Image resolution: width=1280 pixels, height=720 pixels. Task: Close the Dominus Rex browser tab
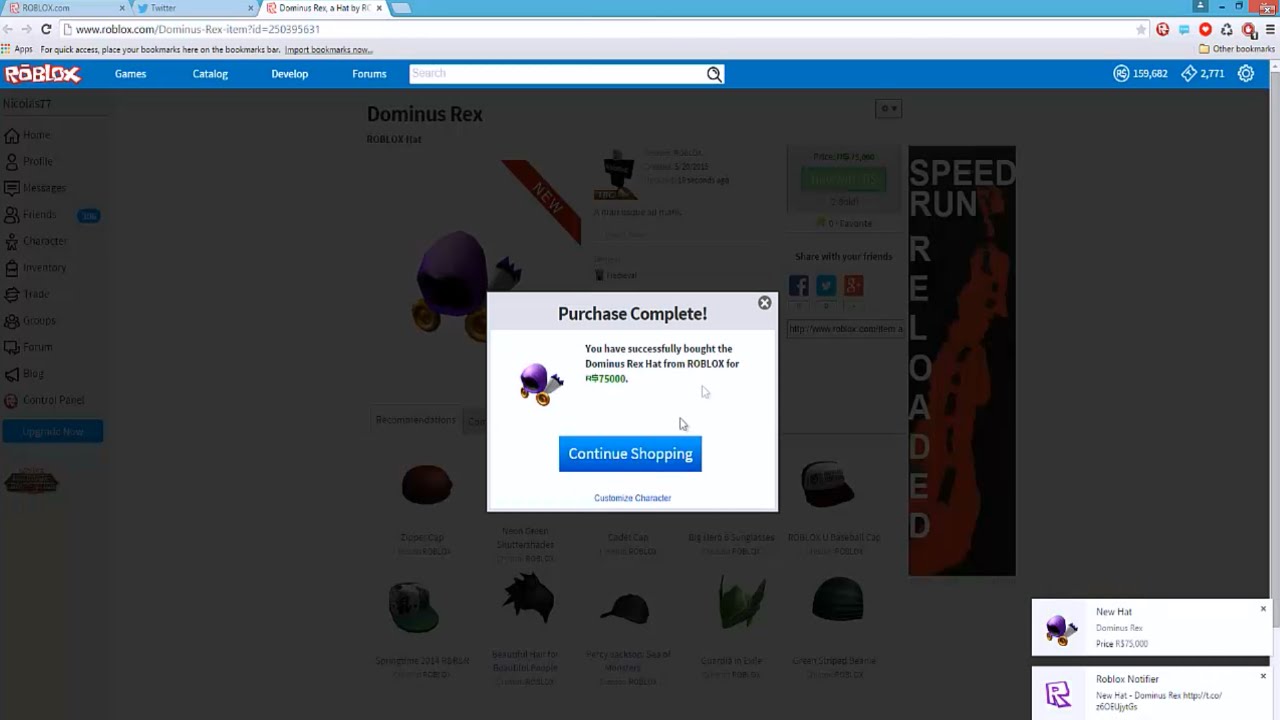[x=379, y=8]
